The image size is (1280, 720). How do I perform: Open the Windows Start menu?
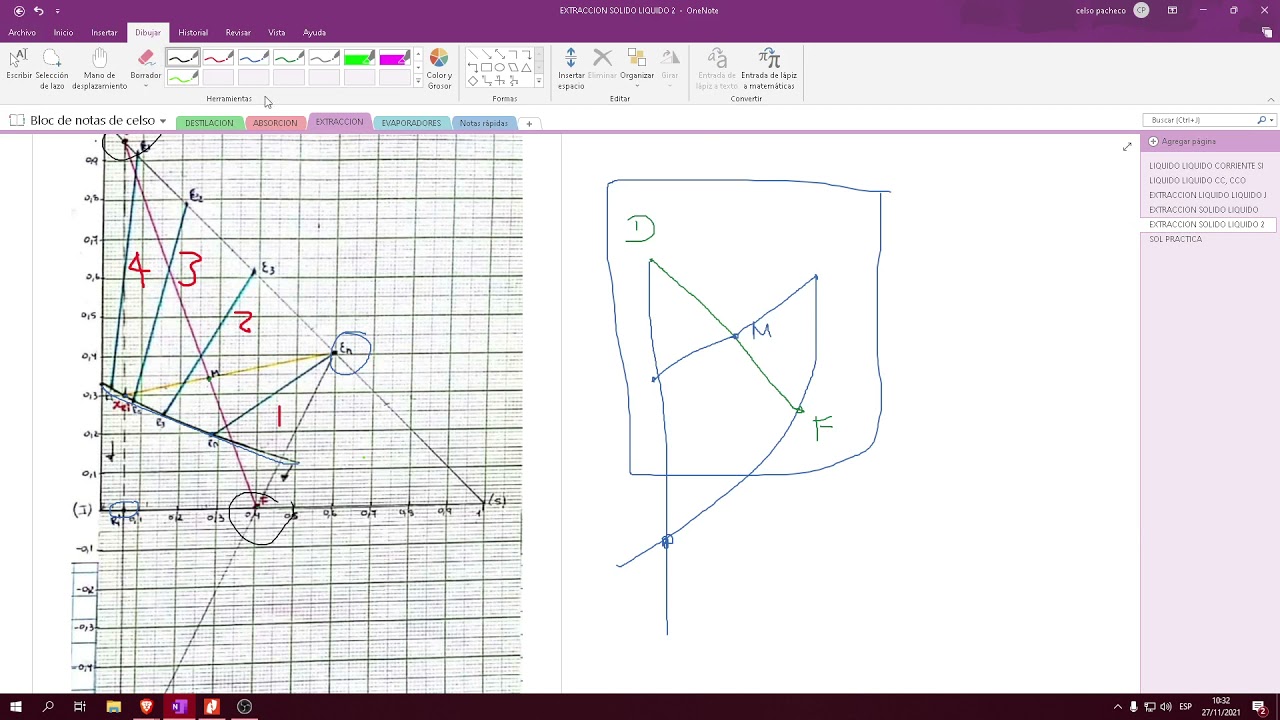pos(16,707)
